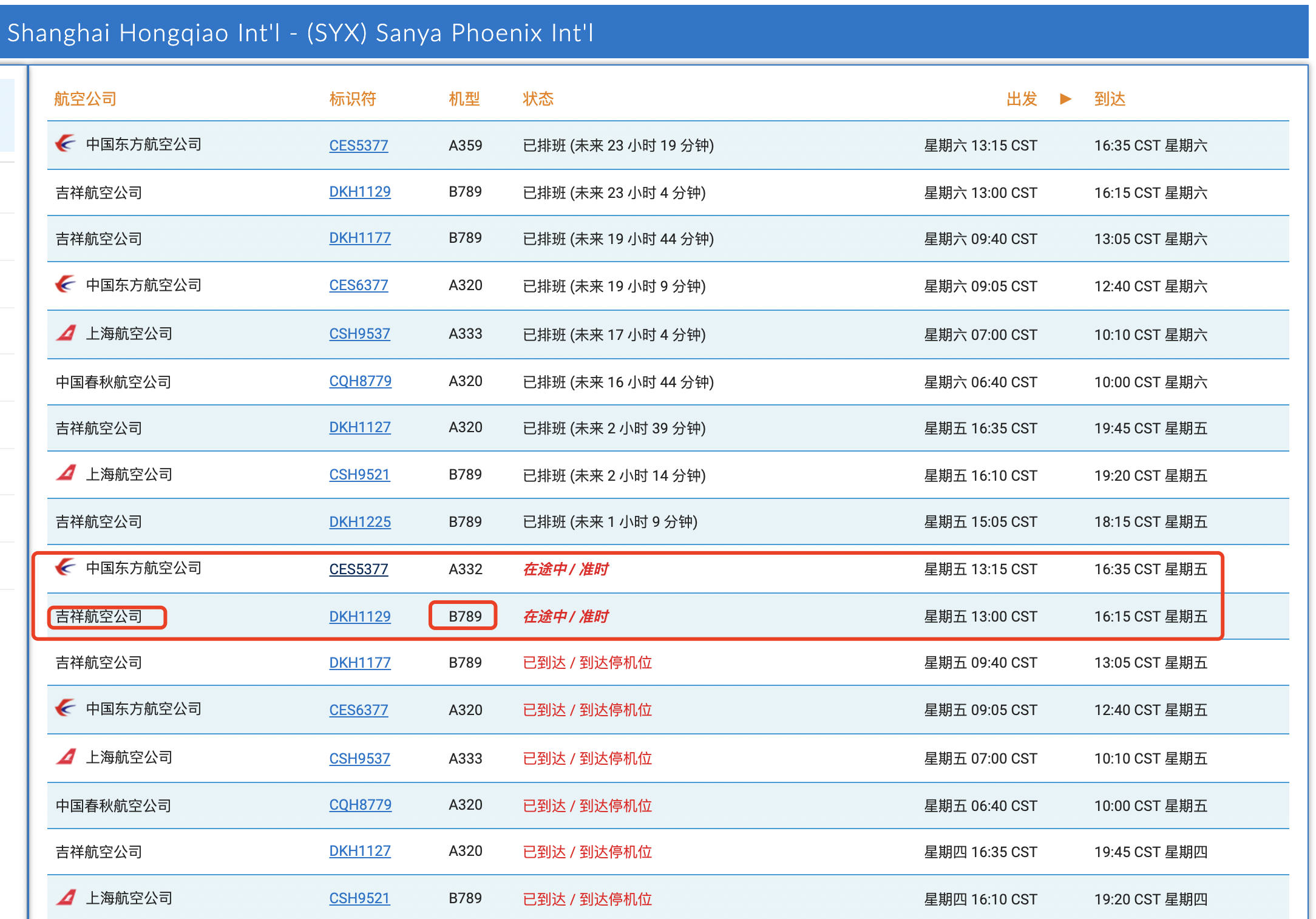Click arrival time 10:00 CST 星期六

pos(1151,382)
